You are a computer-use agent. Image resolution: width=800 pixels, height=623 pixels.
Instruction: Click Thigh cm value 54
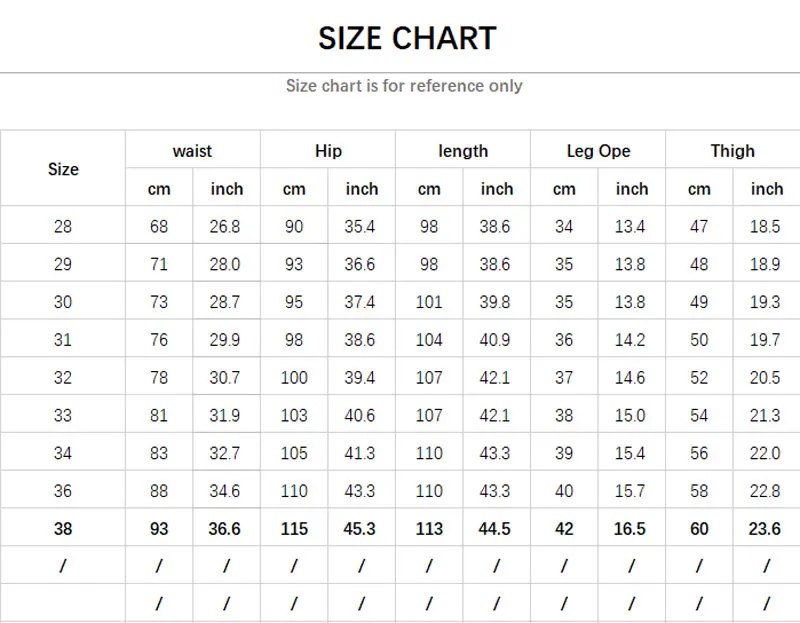pos(699,415)
